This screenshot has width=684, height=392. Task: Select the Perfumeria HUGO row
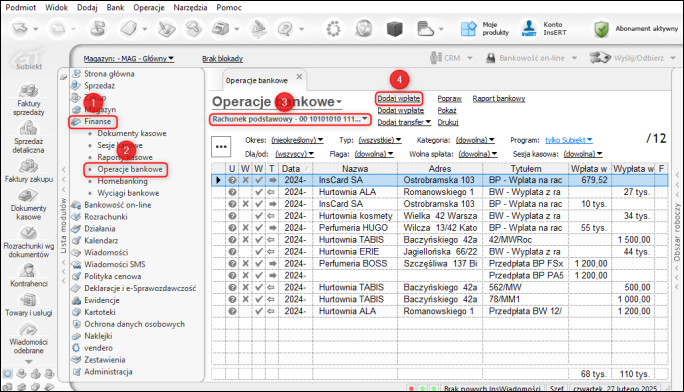(440, 228)
